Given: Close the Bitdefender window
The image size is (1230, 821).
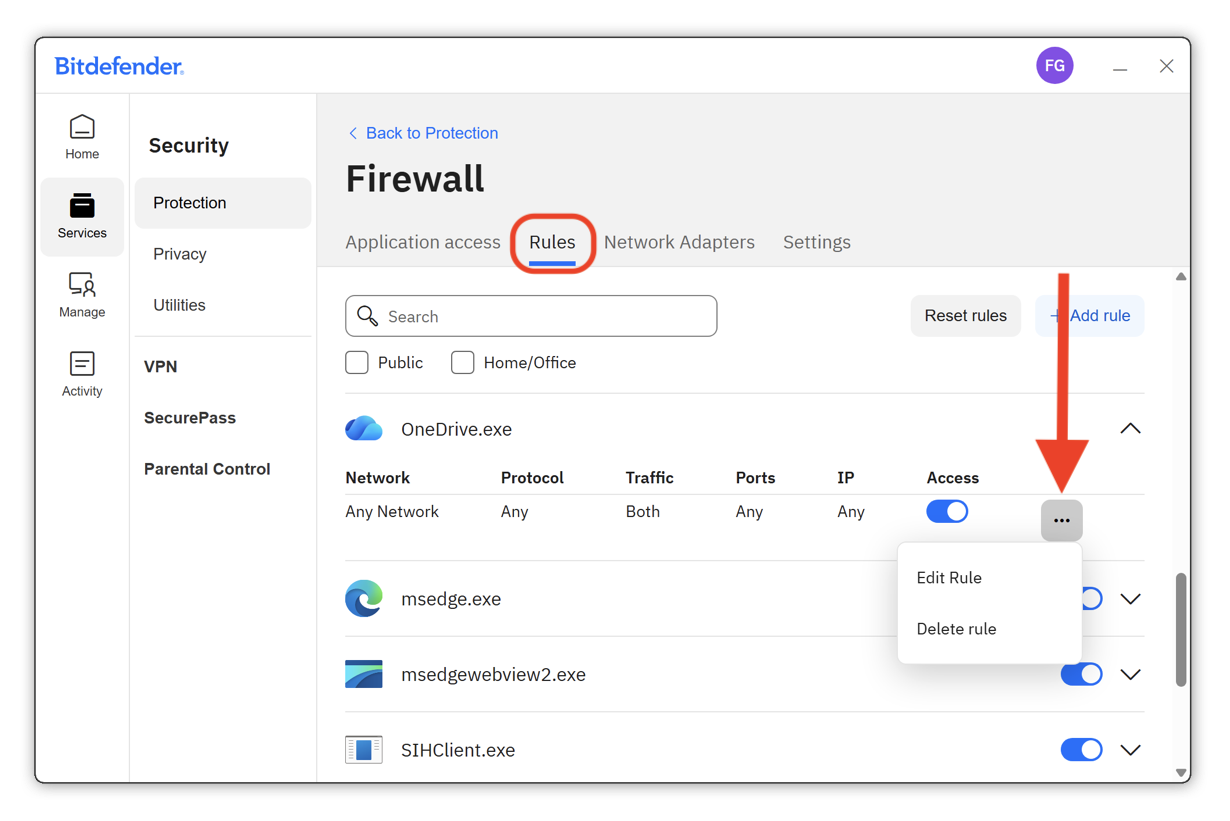Looking at the screenshot, I should pos(1166,66).
